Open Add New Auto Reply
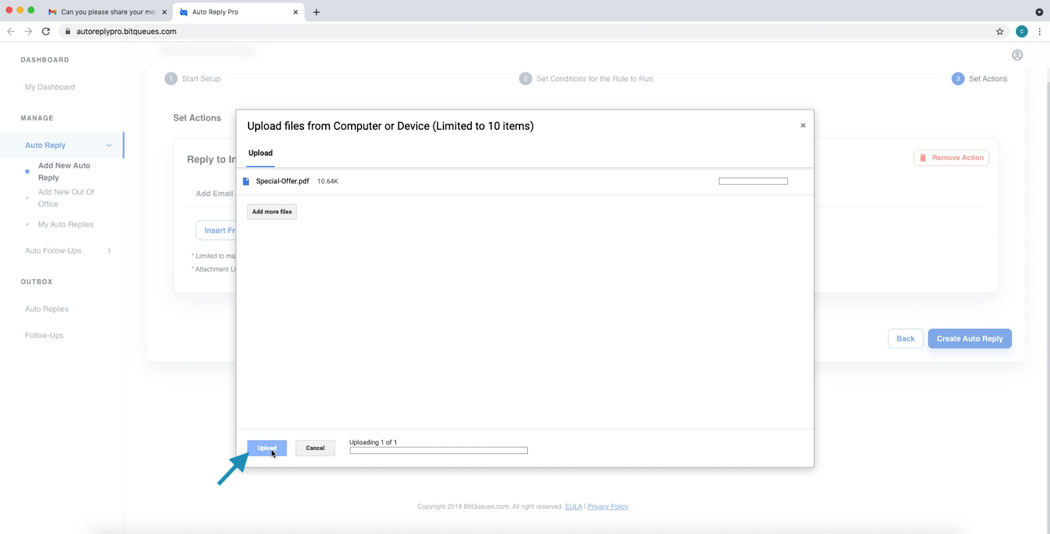Image resolution: width=1050 pixels, height=534 pixels. coord(64,172)
